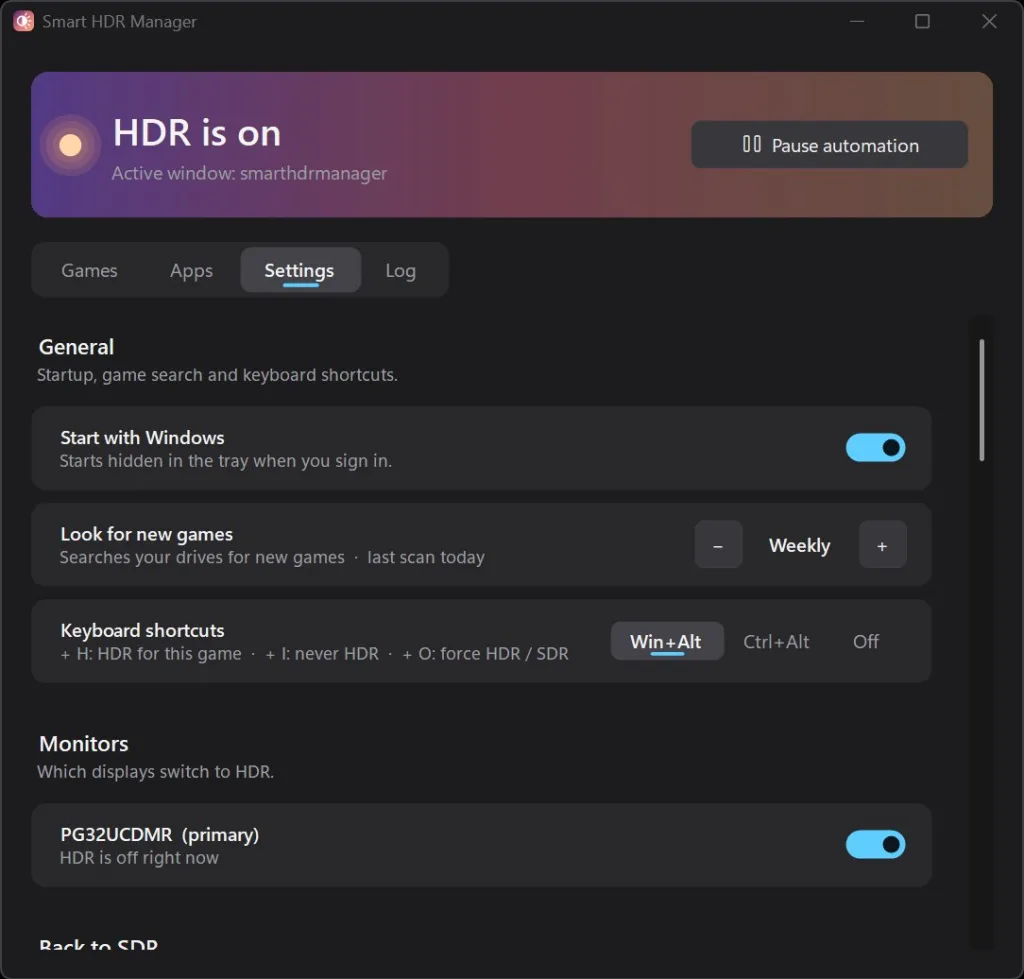Select the Settings tab

[x=300, y=270]
